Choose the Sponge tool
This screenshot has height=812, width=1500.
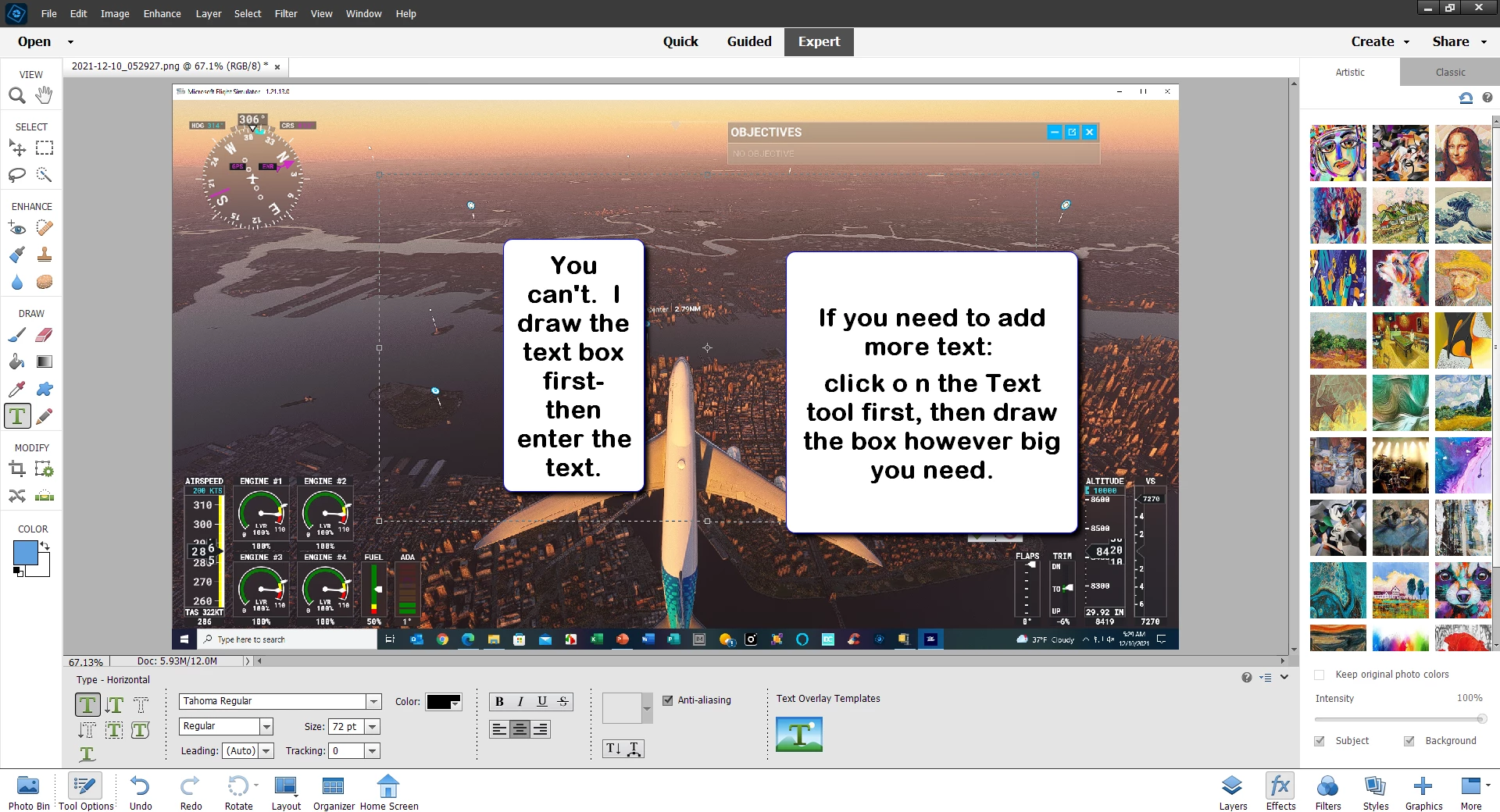(45, 282)
